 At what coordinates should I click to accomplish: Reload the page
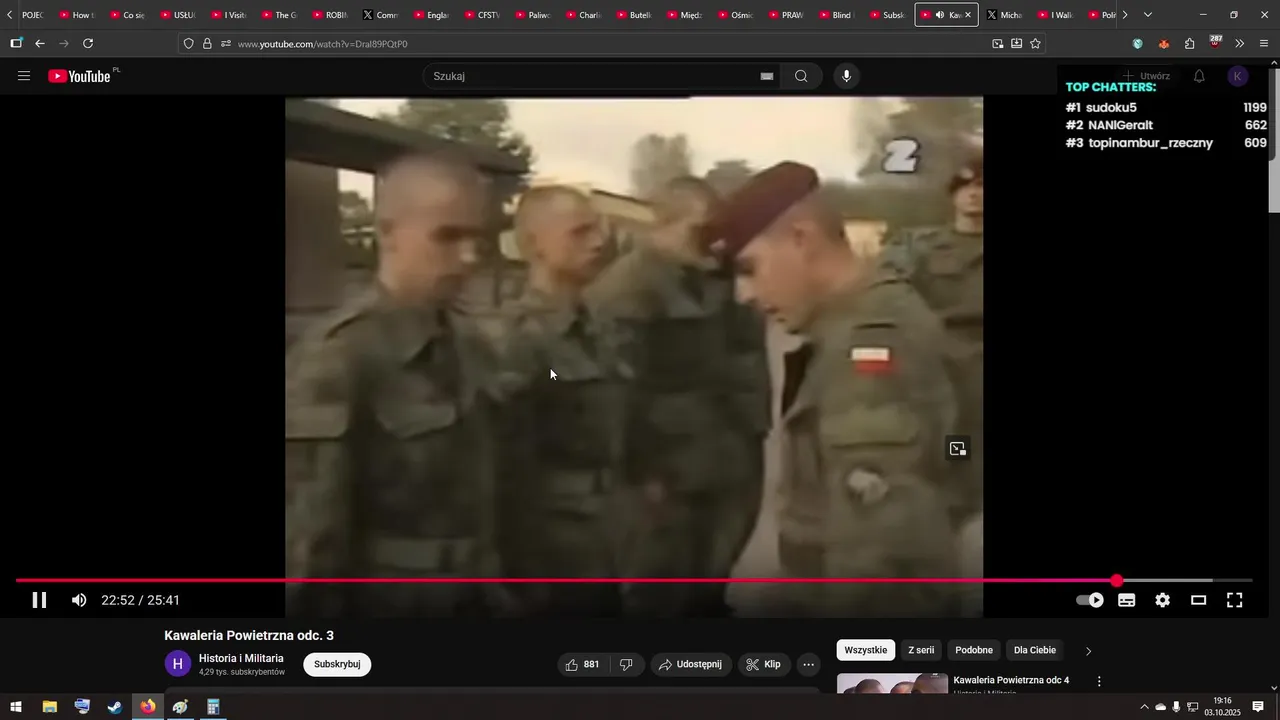point(88,43)
